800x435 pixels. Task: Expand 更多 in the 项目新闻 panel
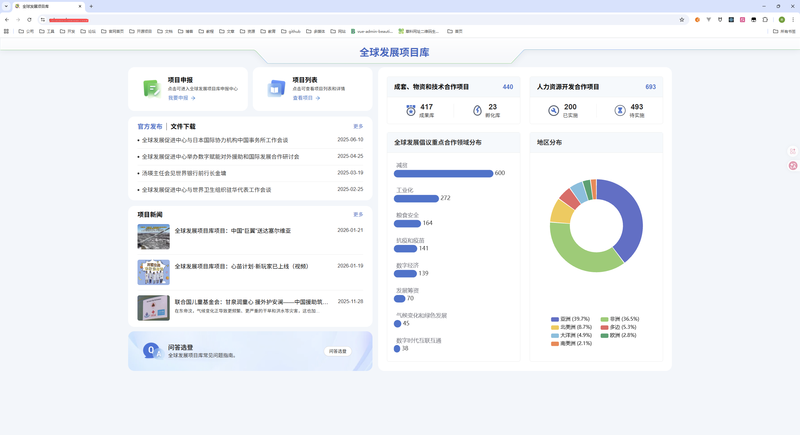[x=358, y=214]
